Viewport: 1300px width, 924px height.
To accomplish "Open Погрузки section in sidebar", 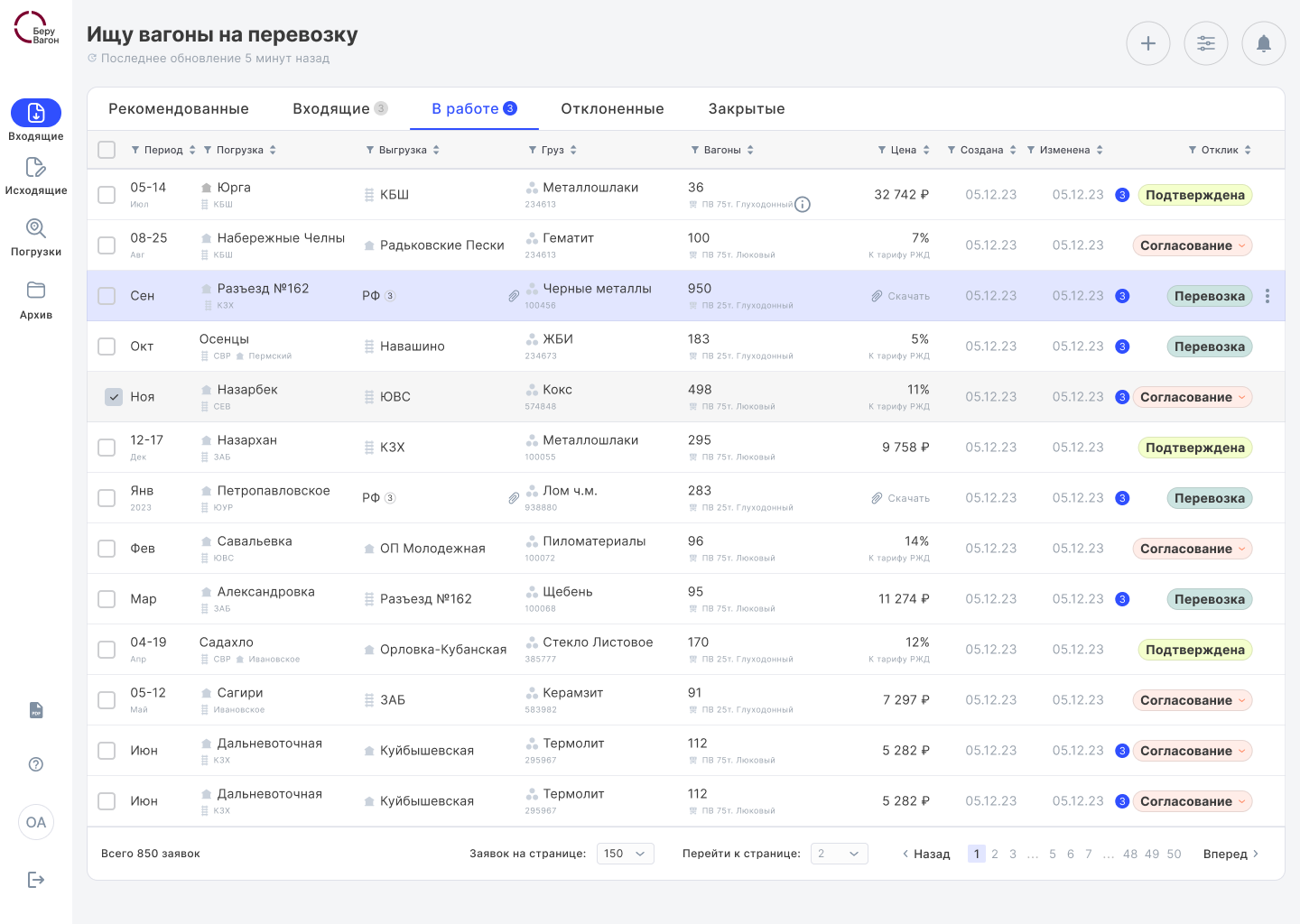I will point(36,237).
